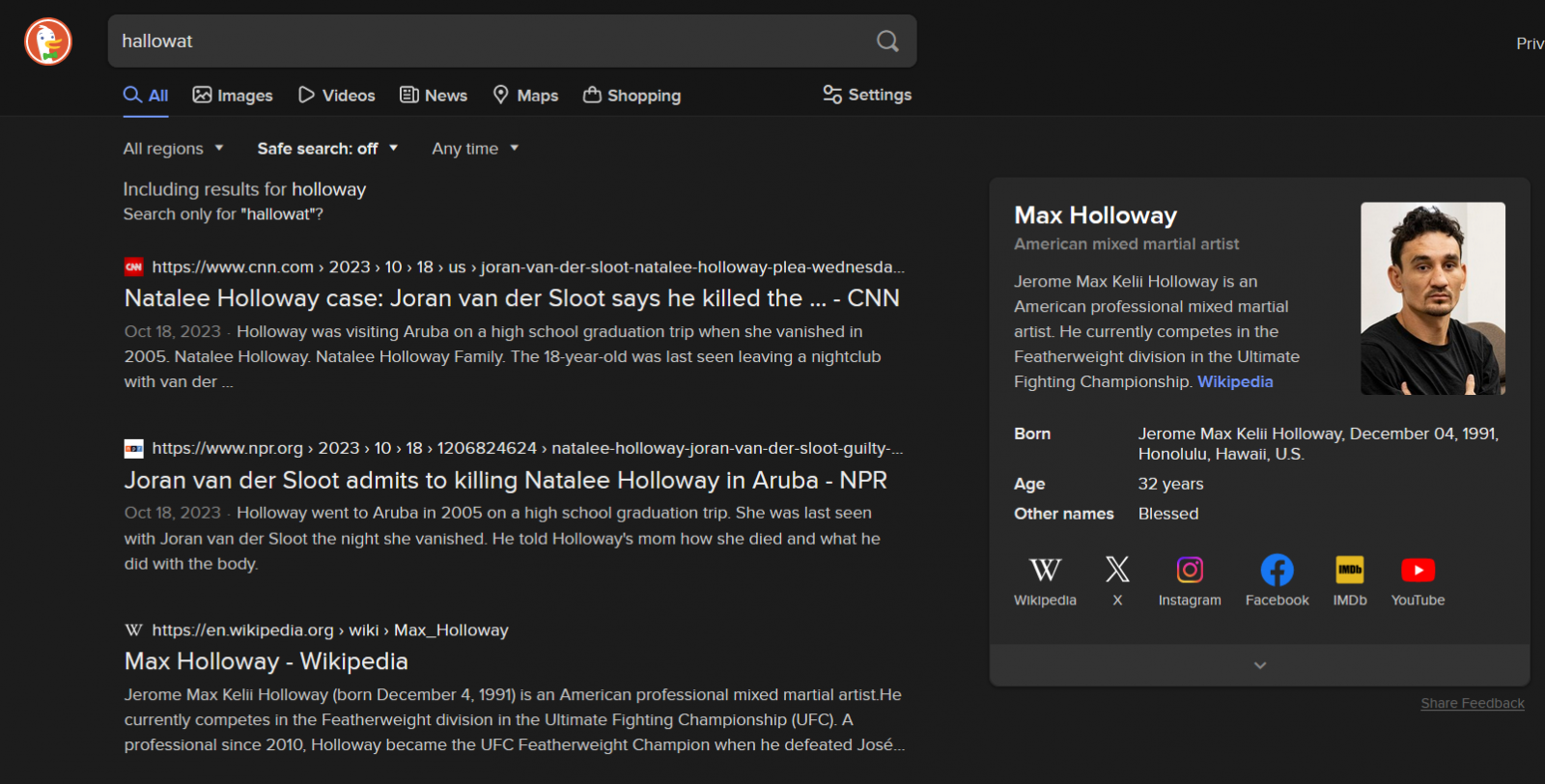The width and height of the screenshot is (1545, 784).
Task: Open the IMDb profile icon
Action: [1350, 580]
